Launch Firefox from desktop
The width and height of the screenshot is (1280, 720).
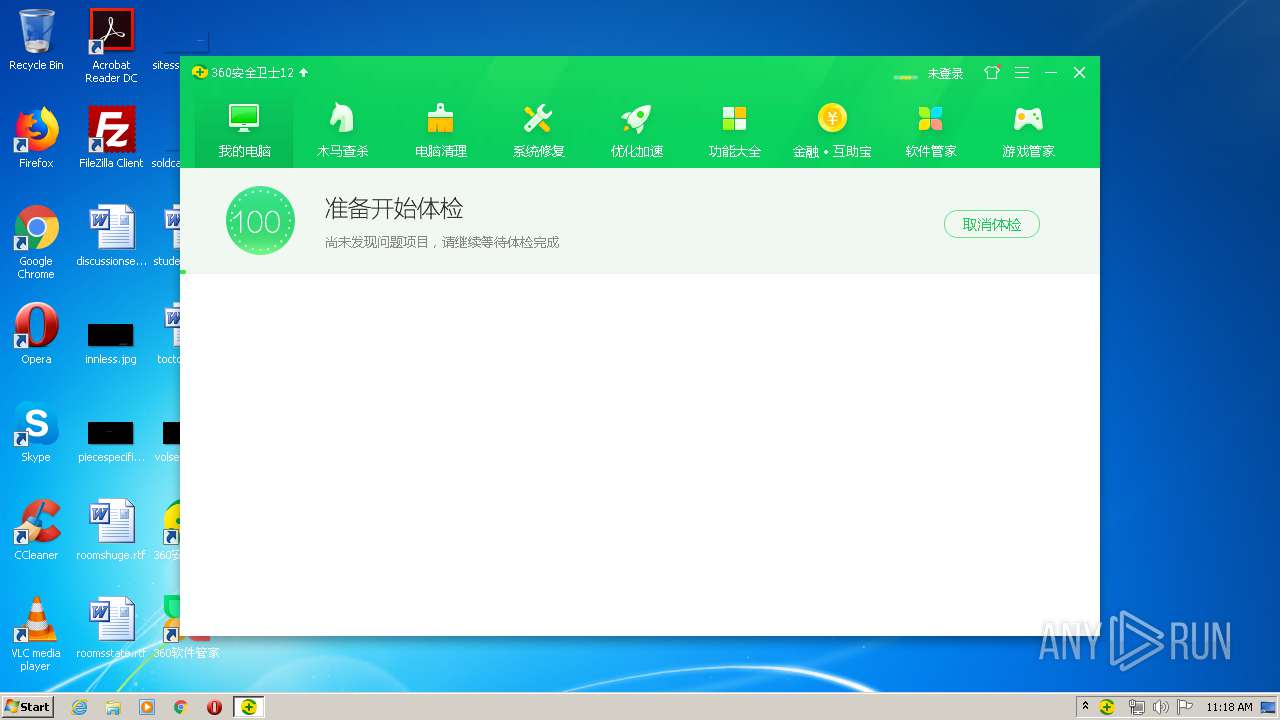(x=36, y=137)
